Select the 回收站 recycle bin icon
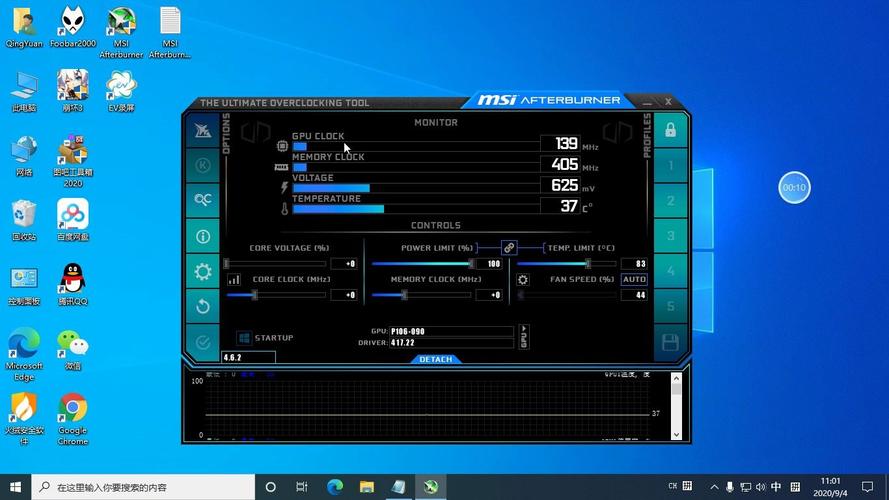This screenshot has width=889, height=500. tap(24, 221)
